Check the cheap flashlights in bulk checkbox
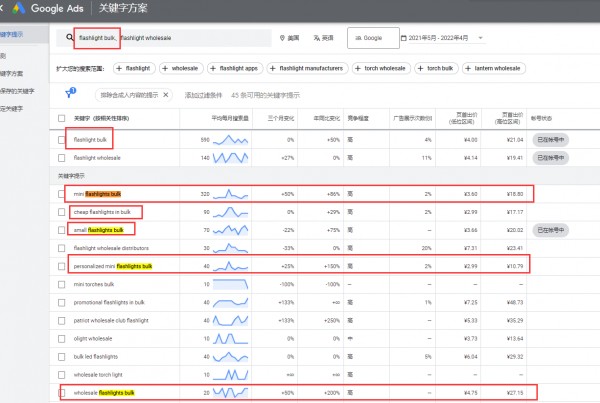 (x=61, y=212)
